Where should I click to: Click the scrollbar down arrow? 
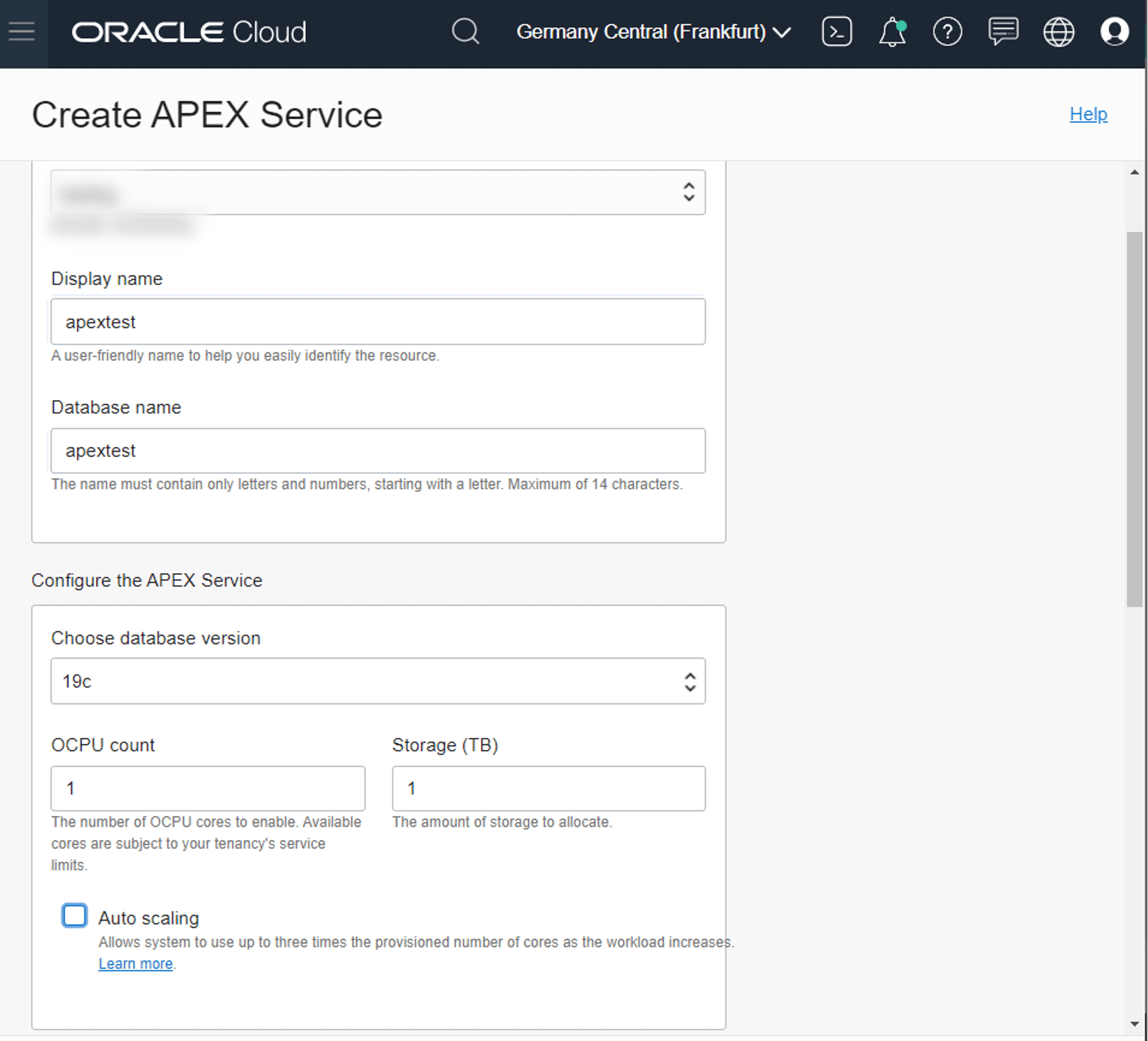click(1135, 1024)
